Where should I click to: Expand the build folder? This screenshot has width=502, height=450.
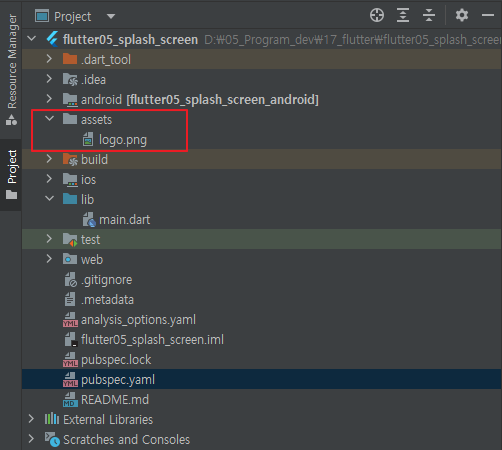(49, 159)
